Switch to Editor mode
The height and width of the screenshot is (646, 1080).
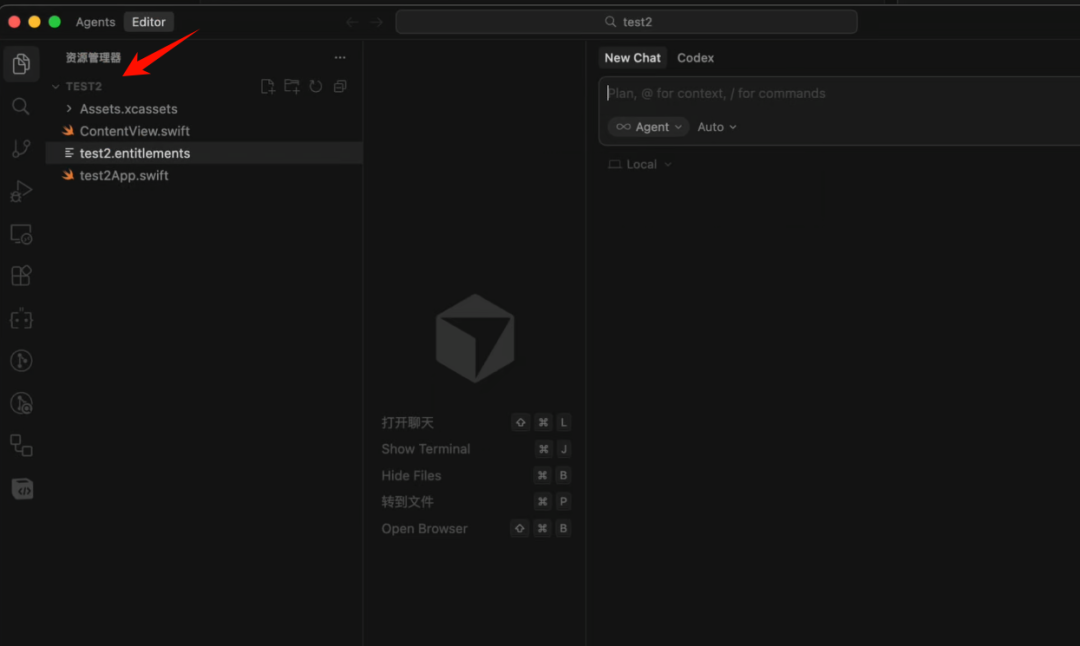click(x=149, y=22)
